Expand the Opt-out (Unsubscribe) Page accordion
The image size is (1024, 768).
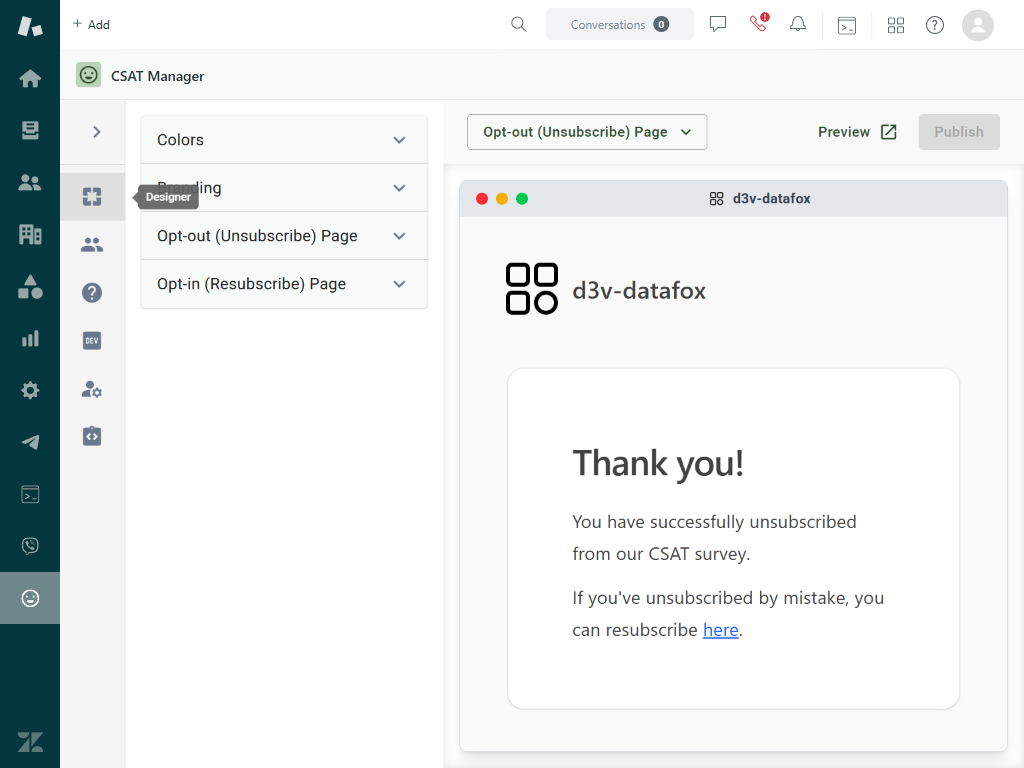click(284, 236)
